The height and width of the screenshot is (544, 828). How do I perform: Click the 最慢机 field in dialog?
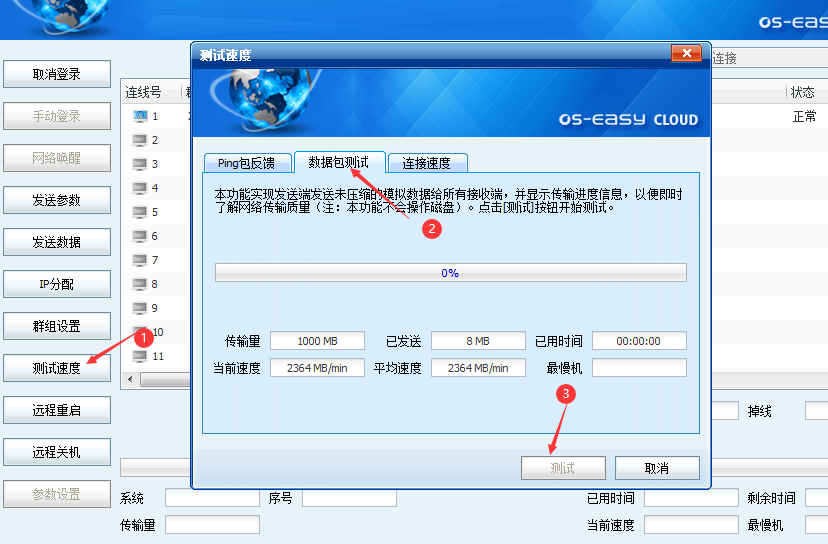638,368
